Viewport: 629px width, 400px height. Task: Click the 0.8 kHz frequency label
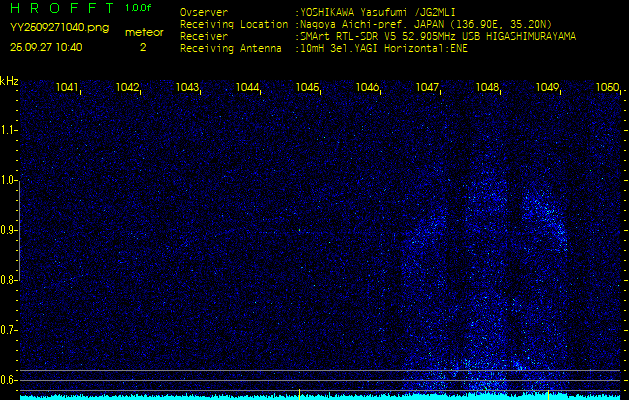pyautogui.click(x=7, y=280)
